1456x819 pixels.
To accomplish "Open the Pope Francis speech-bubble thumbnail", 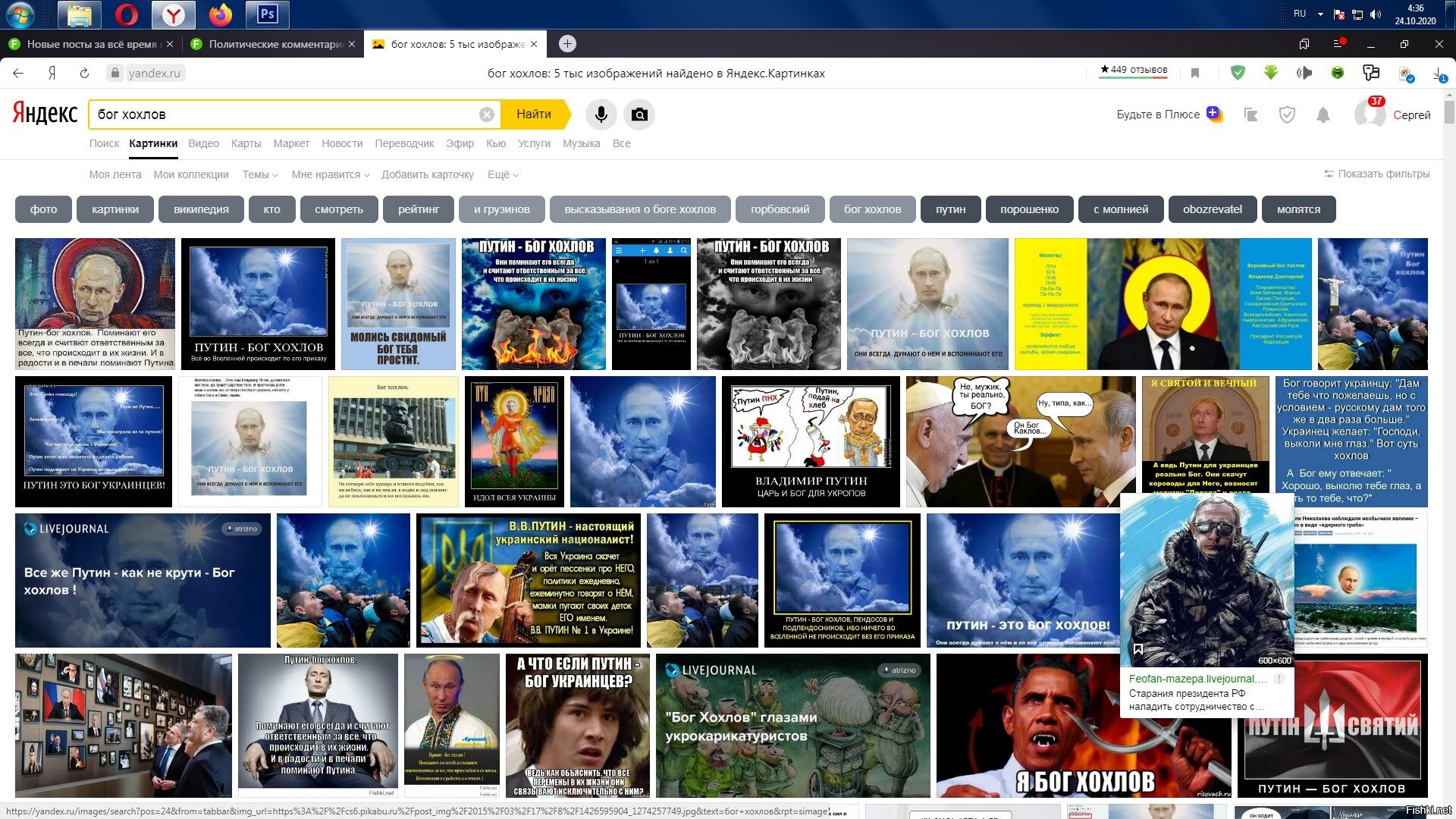I will [x=1021, y=441].
